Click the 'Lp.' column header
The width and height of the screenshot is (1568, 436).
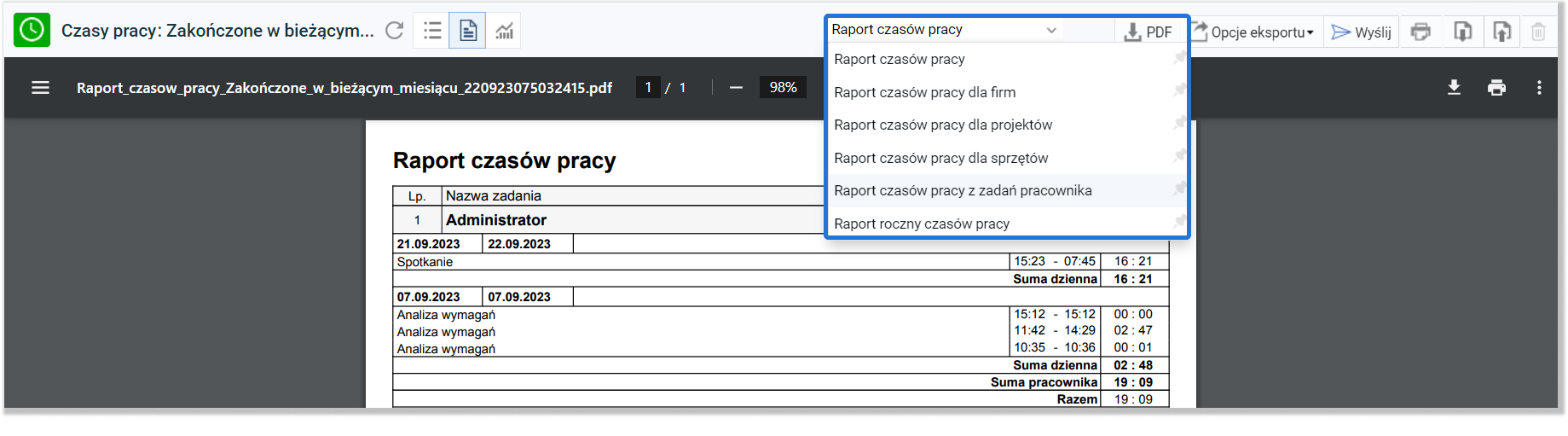(417, 196)
